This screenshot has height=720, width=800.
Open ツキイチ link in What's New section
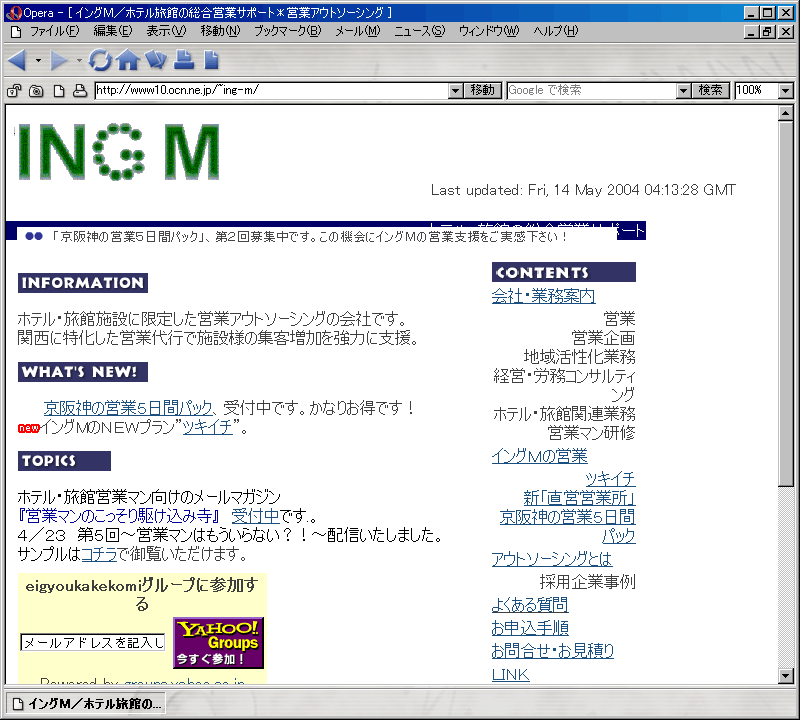tap(207, 427)
